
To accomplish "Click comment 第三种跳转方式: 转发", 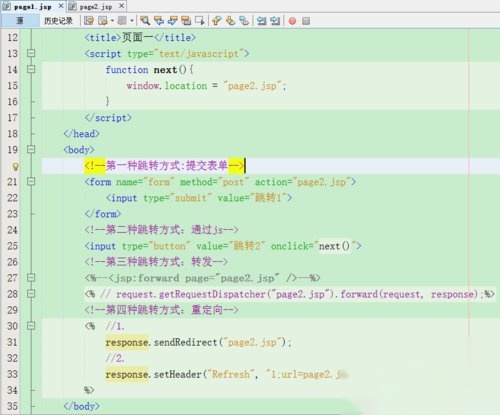I will point(156,262).
